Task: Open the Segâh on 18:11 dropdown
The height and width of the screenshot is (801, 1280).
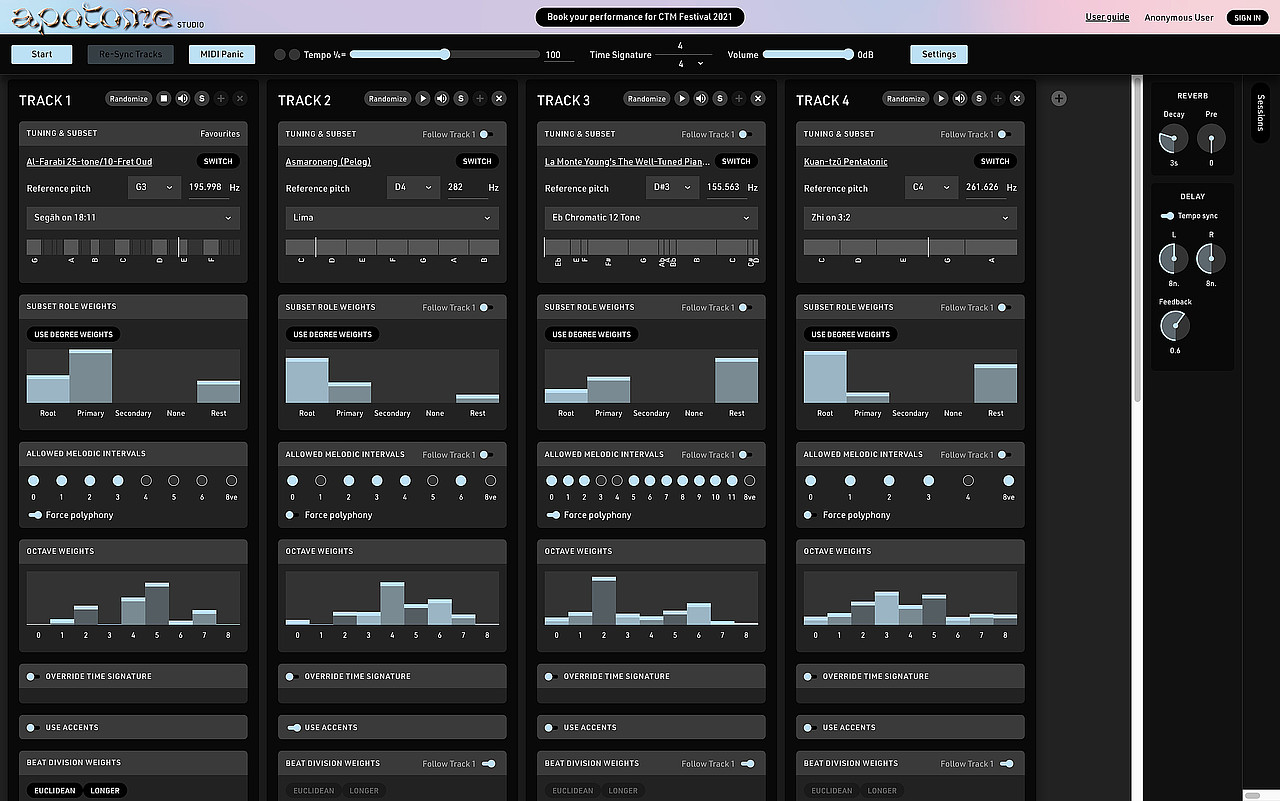Action: point(133,218)
